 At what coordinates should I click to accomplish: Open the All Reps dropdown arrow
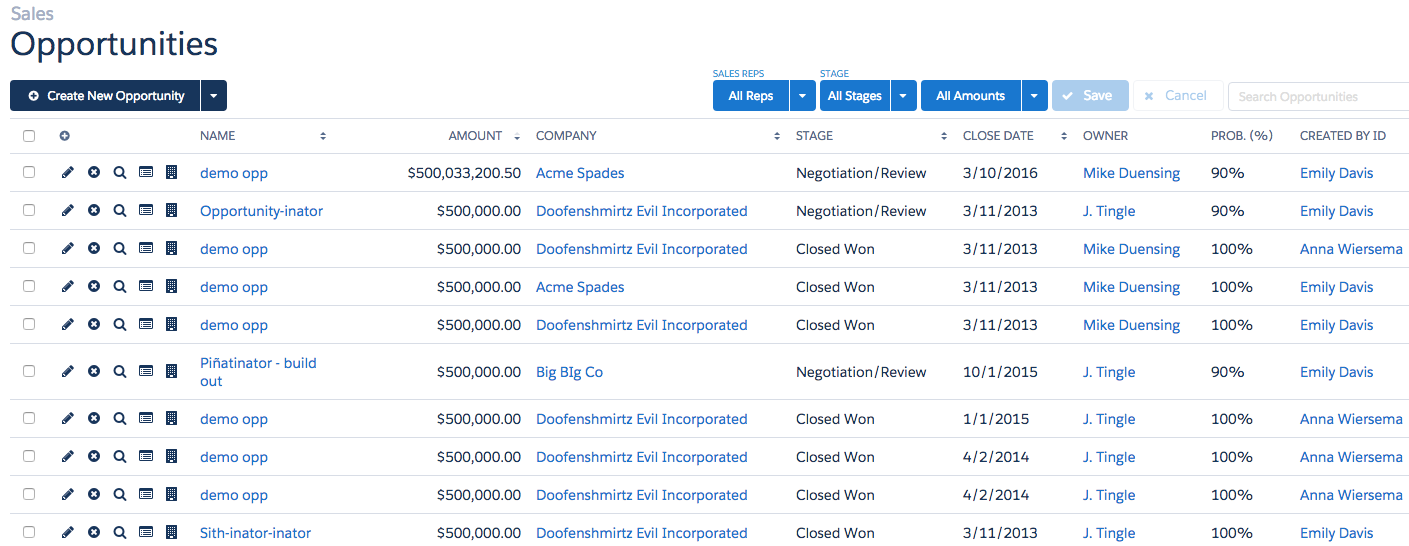[803, 96]
